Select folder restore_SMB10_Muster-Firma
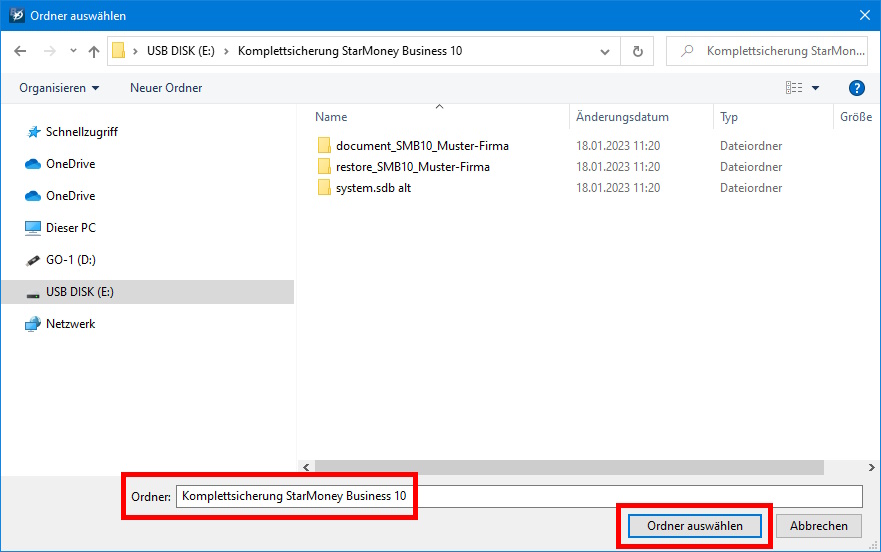The image size is (881, 552). [412, 167]
